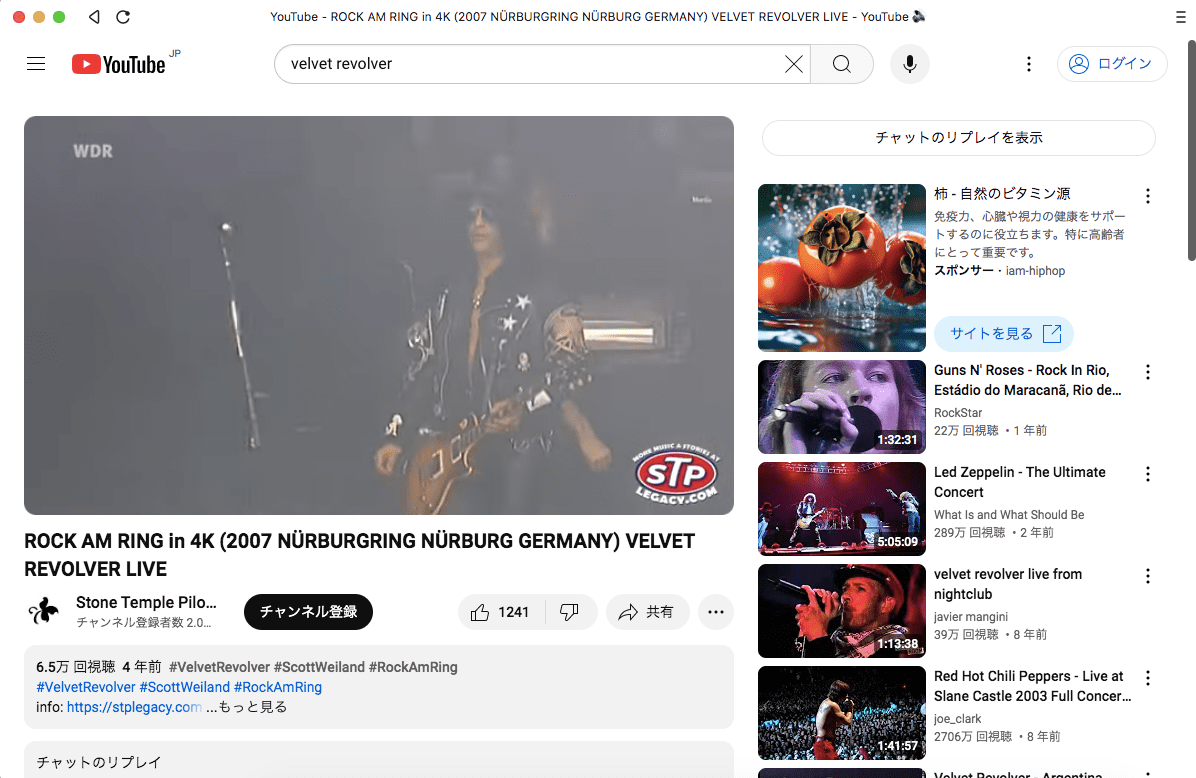1196x778 pixels.
Task: Open Stone Temple Pilots channel name
Action: coord(146,603)
